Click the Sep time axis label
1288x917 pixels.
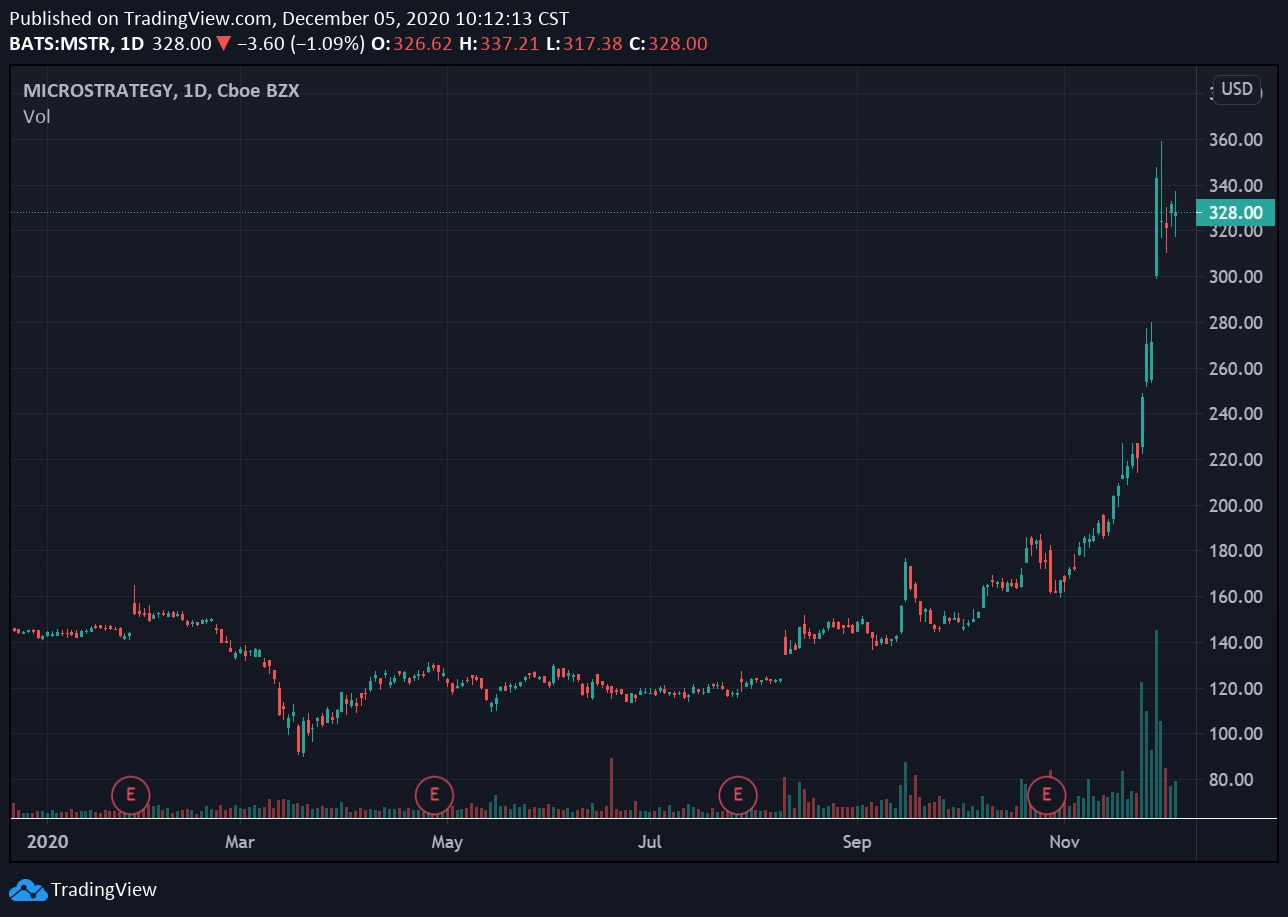[x=857, y=842]
